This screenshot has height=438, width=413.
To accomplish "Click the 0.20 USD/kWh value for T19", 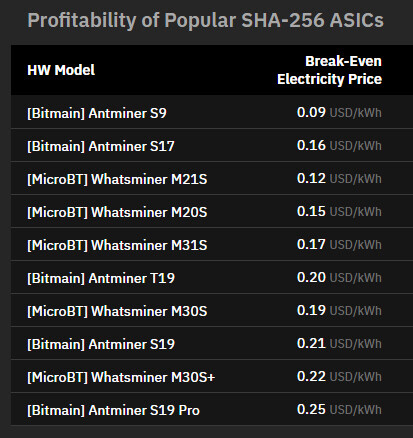I will 339,277.
